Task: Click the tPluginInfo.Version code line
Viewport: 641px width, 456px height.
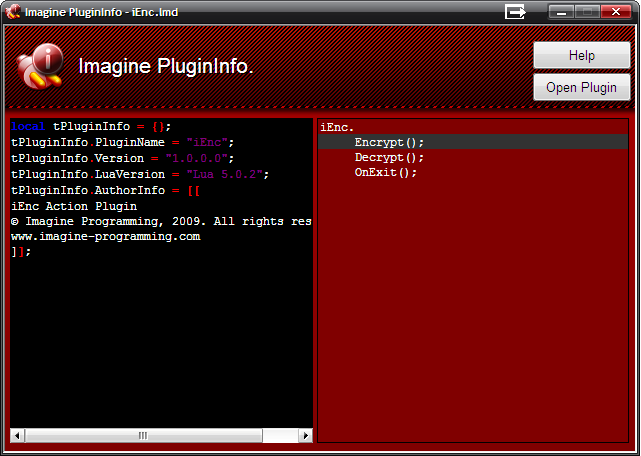Action: (x=122, y=158)
